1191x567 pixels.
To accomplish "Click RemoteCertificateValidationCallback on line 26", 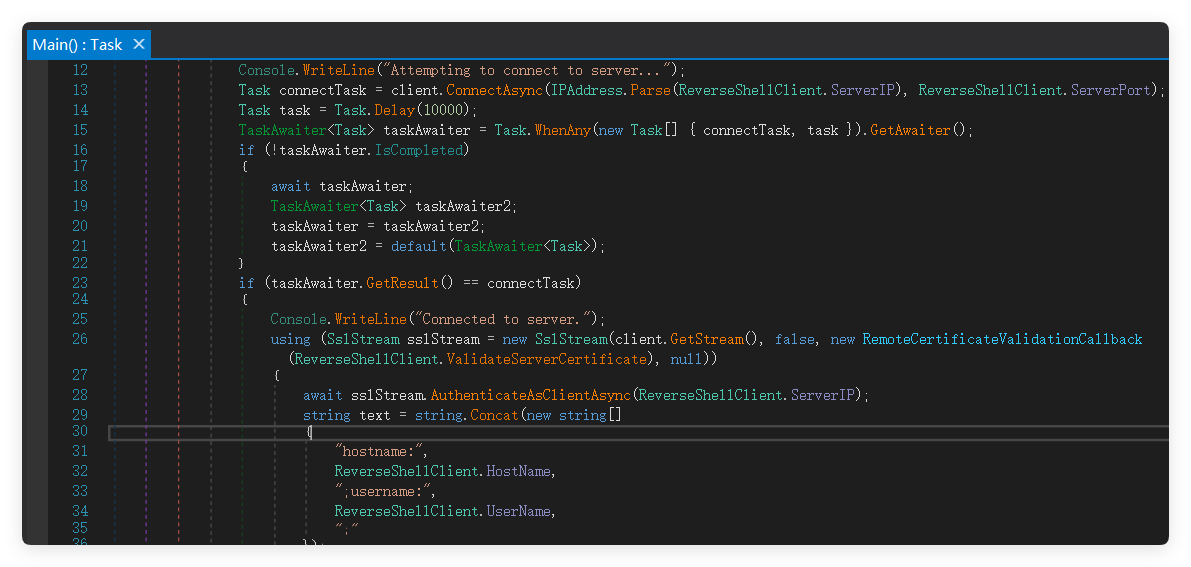I will 1002,339.
